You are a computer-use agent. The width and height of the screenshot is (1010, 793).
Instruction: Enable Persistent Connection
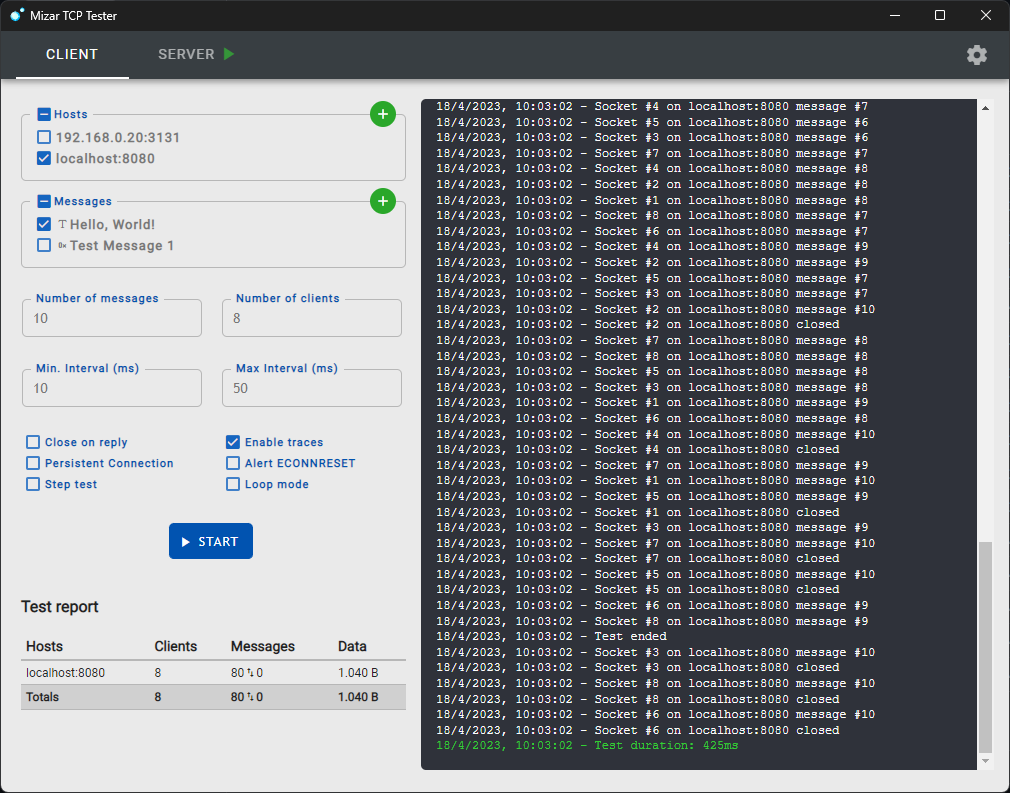pyautogui.click(x=32, y=463)
